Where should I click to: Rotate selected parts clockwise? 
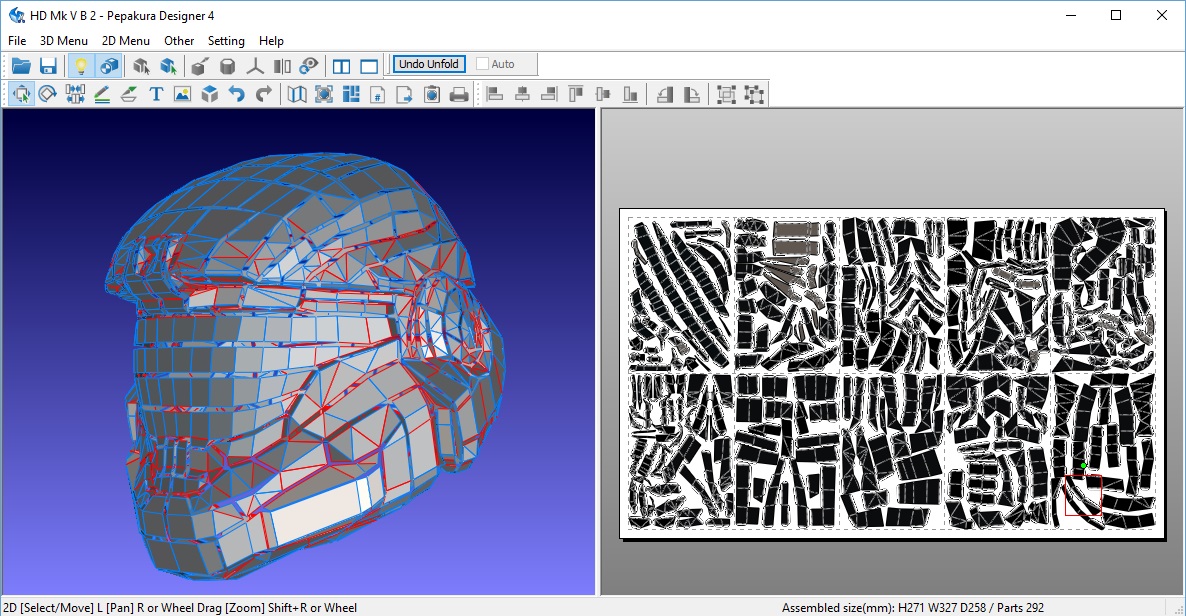pyautogui.click(x=691, y=94)
